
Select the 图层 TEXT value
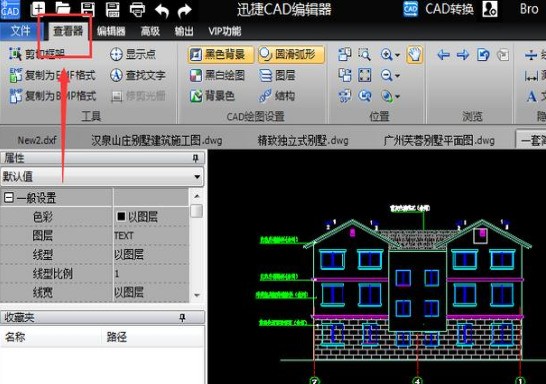click(x=151, y=236)
